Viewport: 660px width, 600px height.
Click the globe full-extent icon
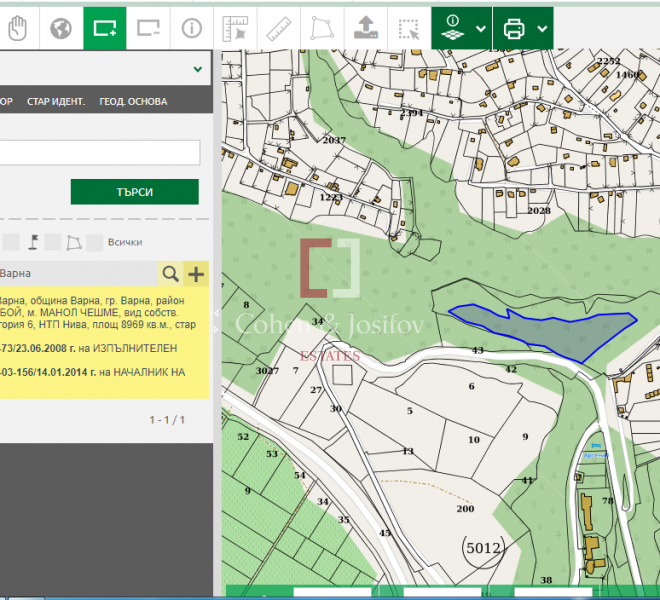pos(61,29)
